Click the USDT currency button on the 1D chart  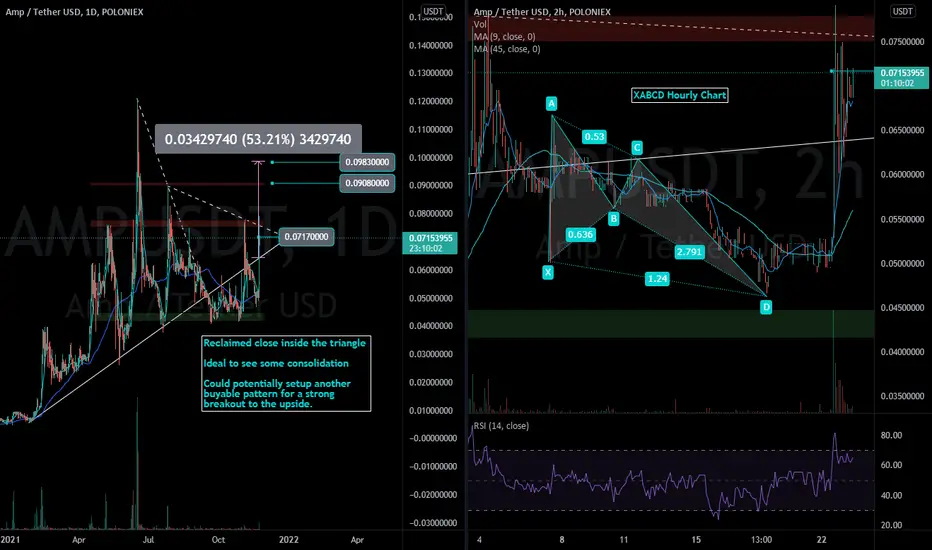(432, 11)
